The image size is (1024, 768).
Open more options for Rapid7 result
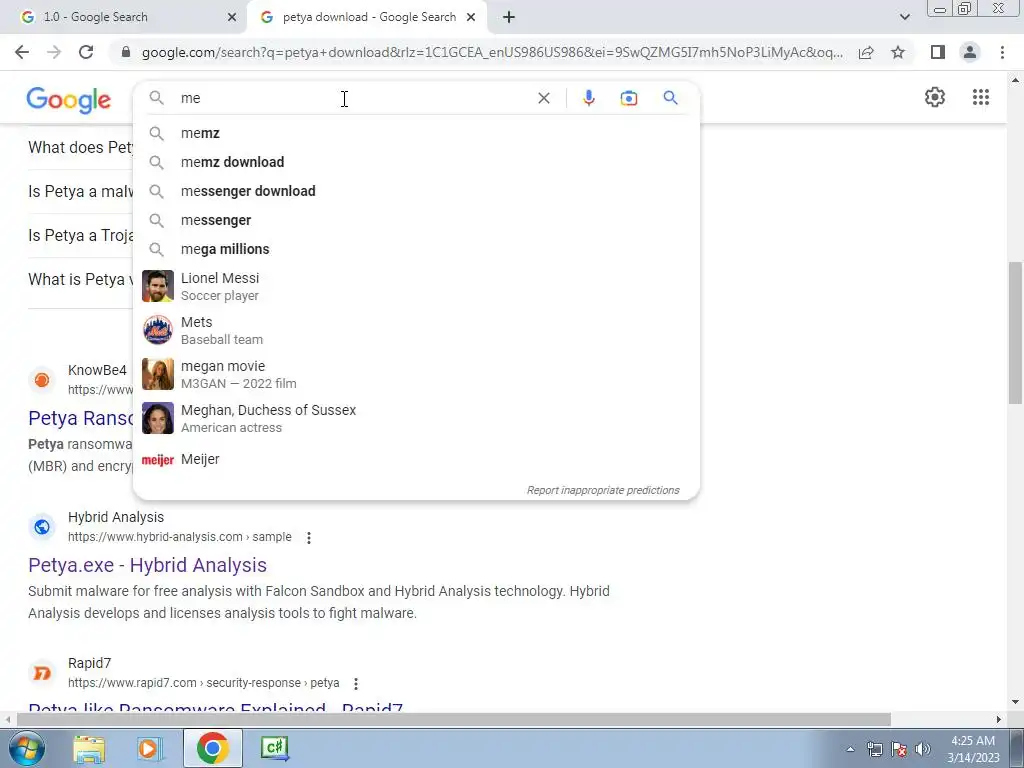[355, 684]
